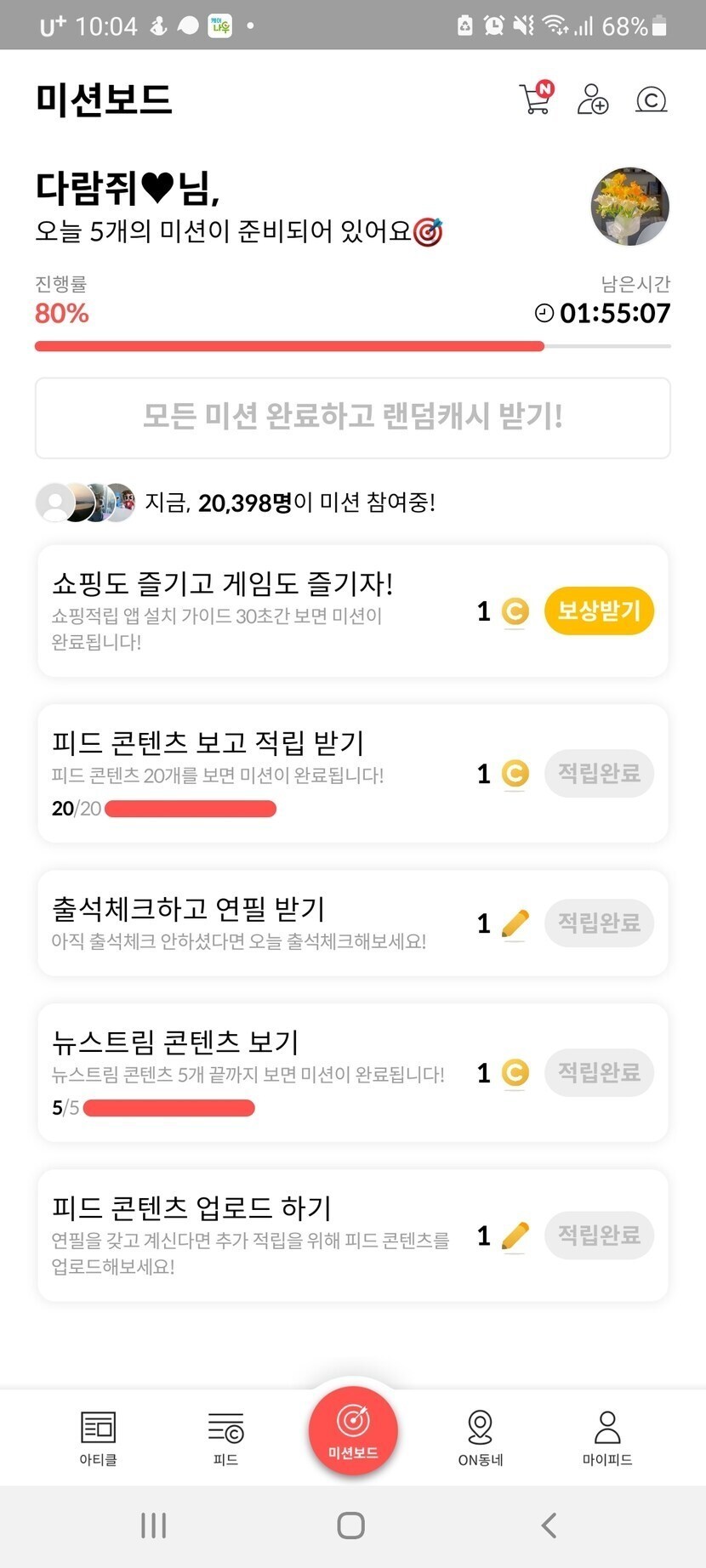Viewport: 706px width, 1568px height.
Task: Open the cash coin balance icon
Action: click(x=651, y=100)
